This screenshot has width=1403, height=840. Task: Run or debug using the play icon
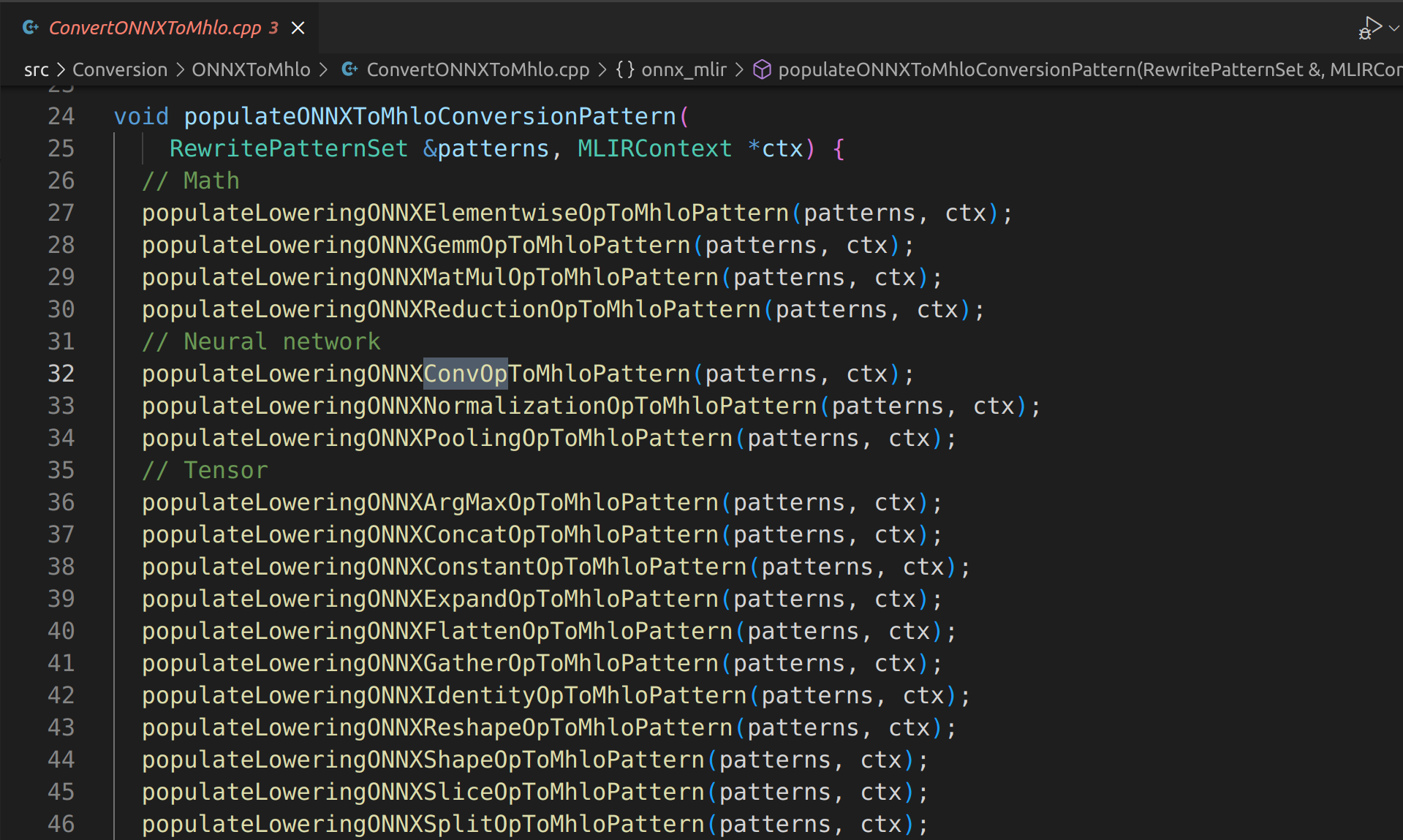[x=1369, y=28]
